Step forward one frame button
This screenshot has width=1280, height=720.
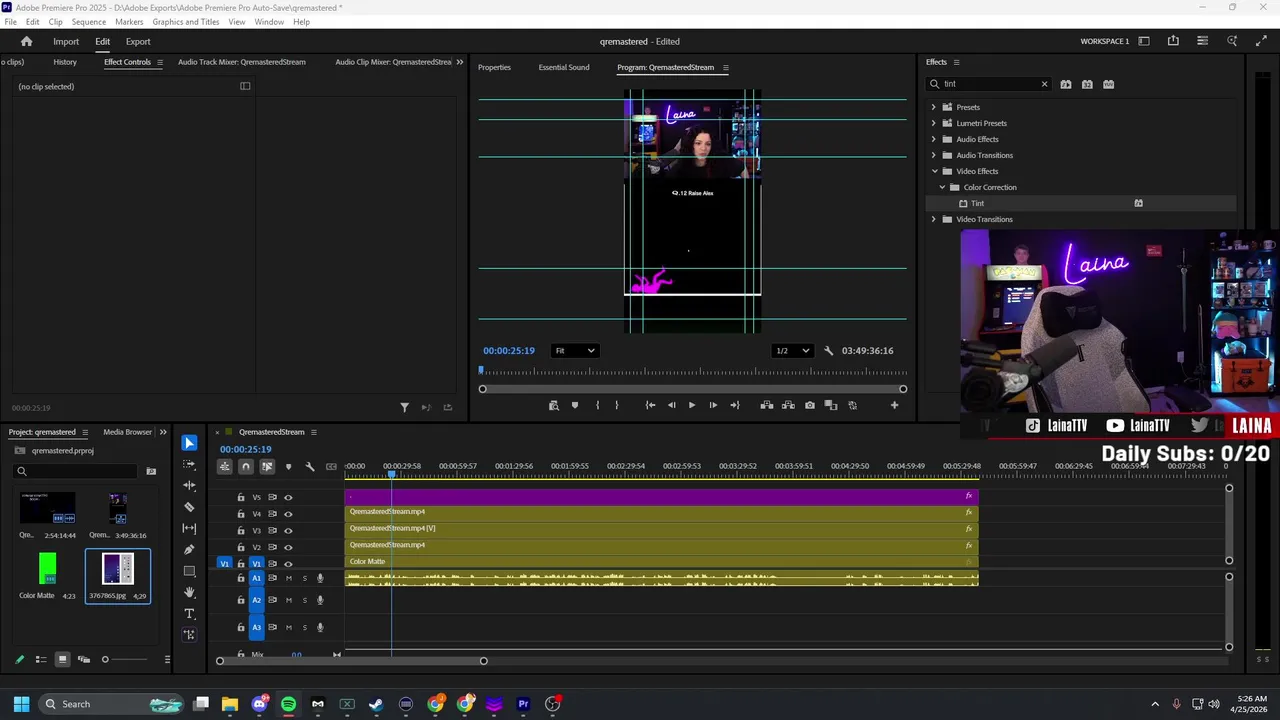click(x=713, y=405)
